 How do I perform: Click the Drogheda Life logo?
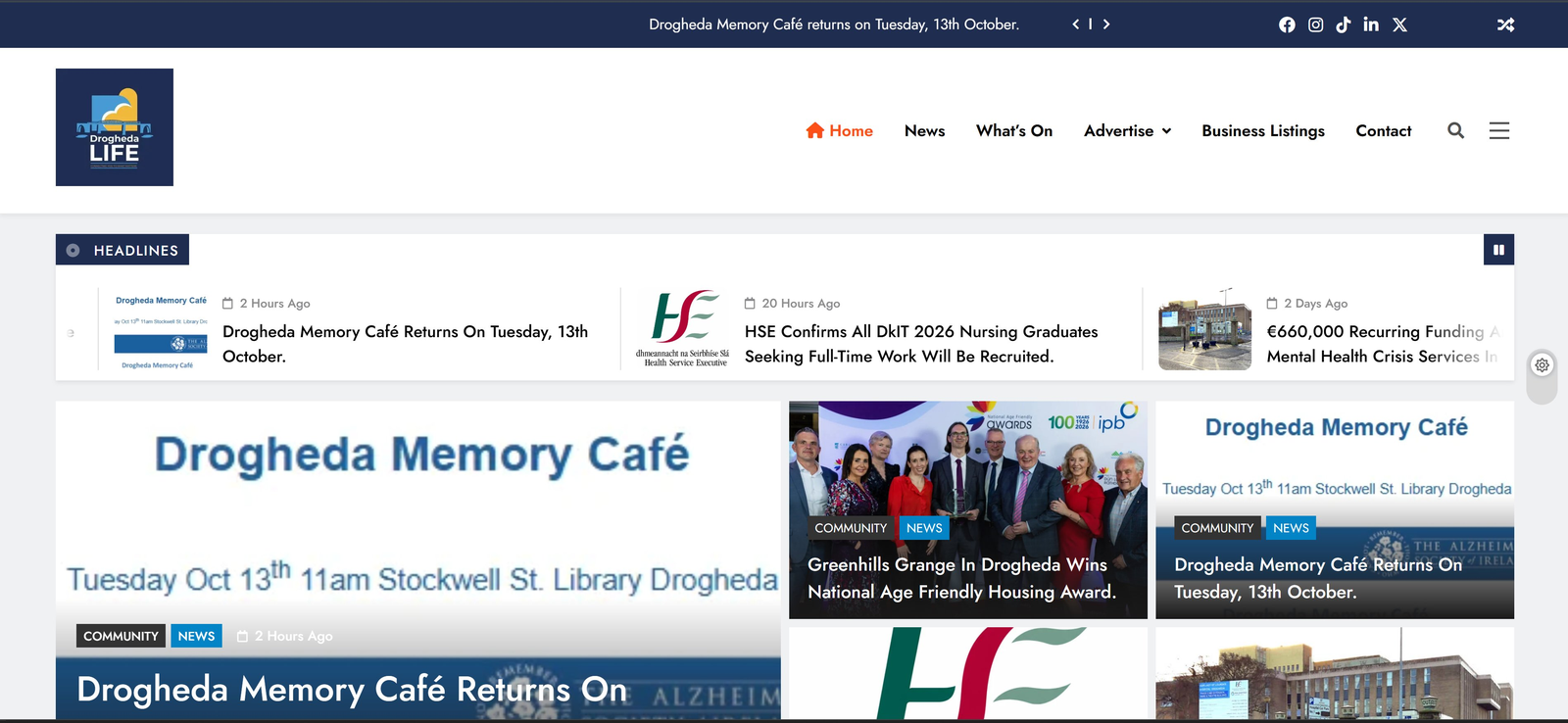click(x=115, y=127)
